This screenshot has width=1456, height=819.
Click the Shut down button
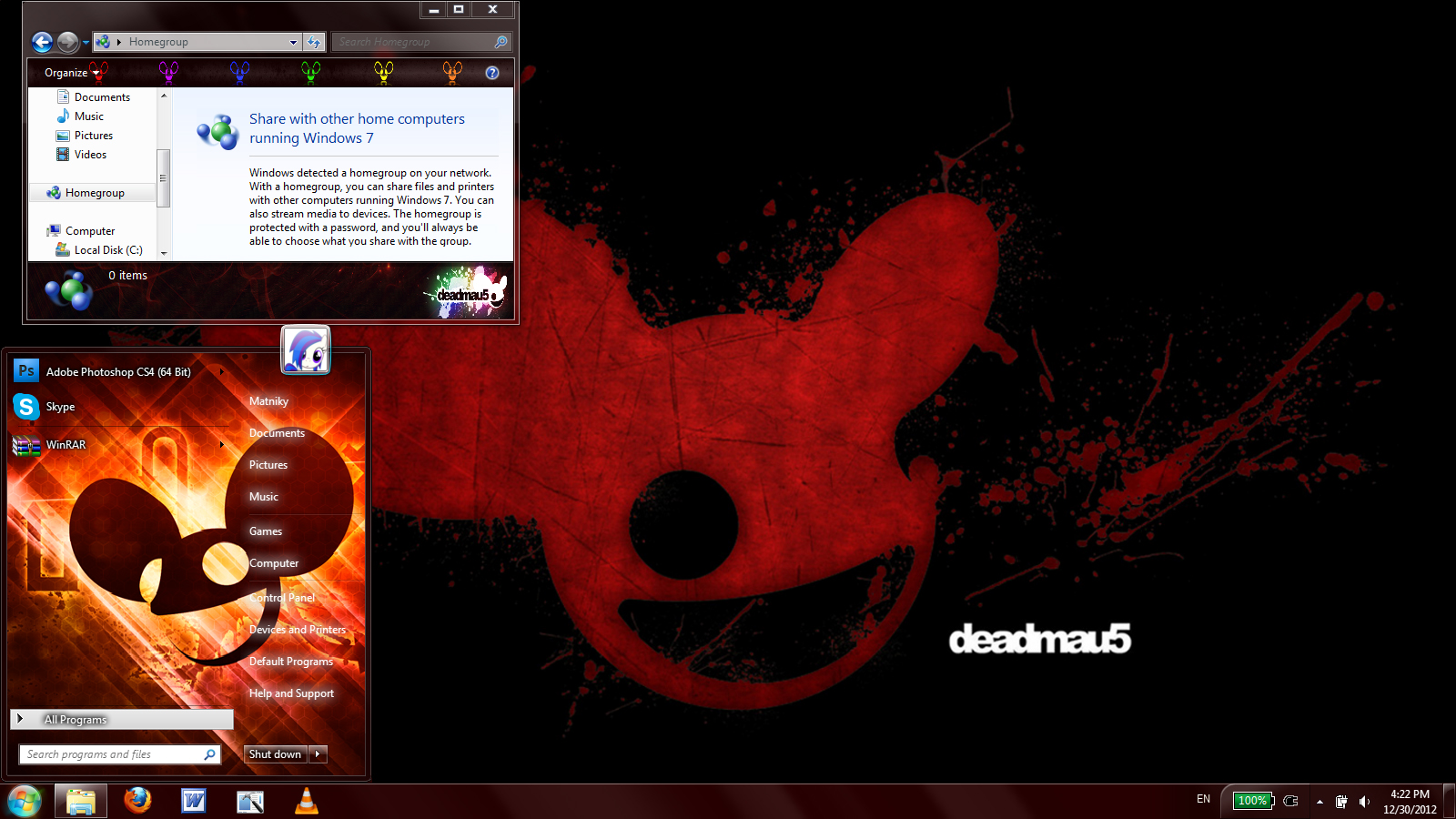[275, 754]
